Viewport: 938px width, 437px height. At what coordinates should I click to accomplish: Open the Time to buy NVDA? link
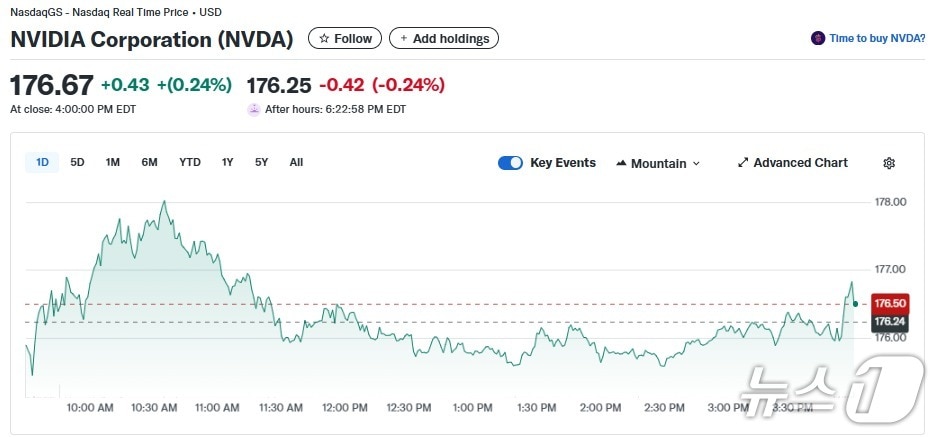tap(876, 38)
